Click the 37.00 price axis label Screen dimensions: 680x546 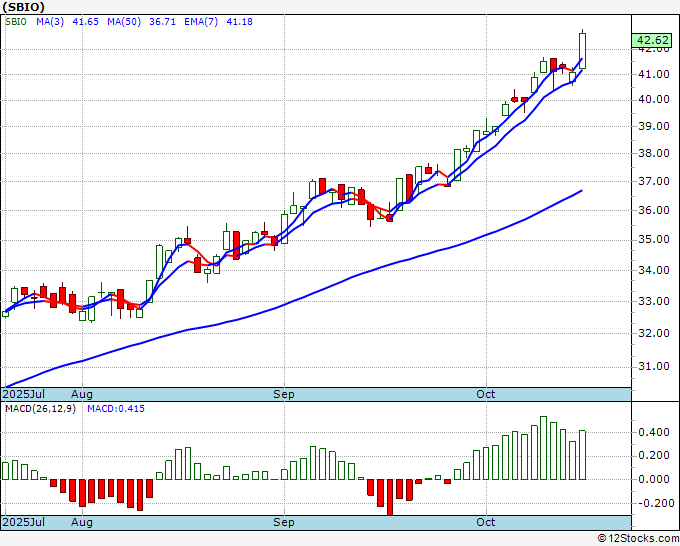[x=654, y=181]
